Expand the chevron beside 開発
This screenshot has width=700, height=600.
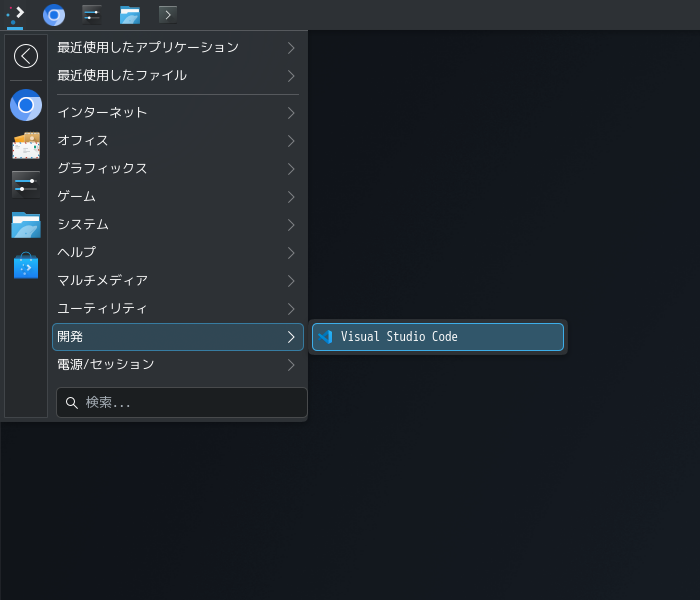click(291, 337)
